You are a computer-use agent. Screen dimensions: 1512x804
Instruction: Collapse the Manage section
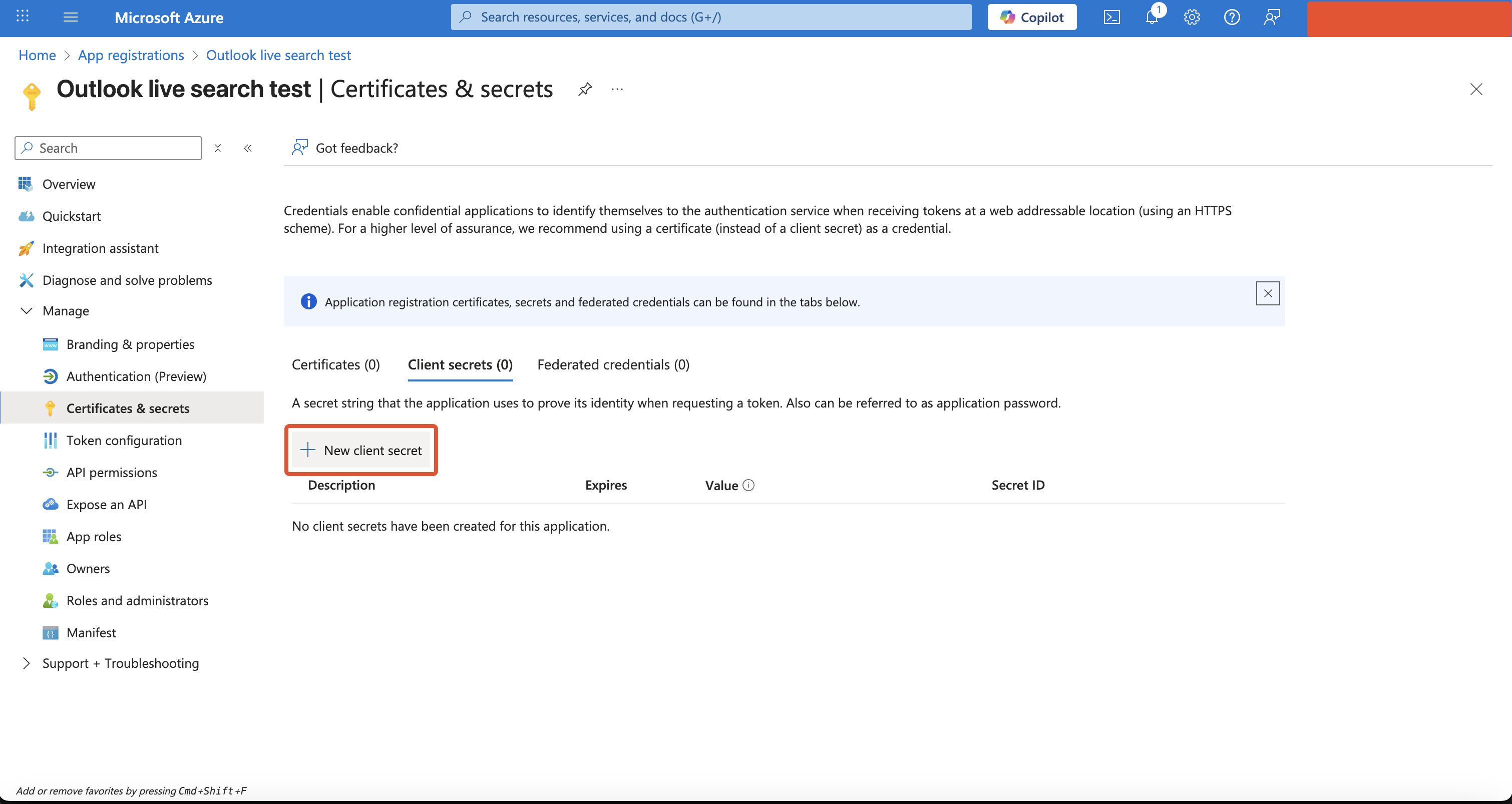point(27,310)
